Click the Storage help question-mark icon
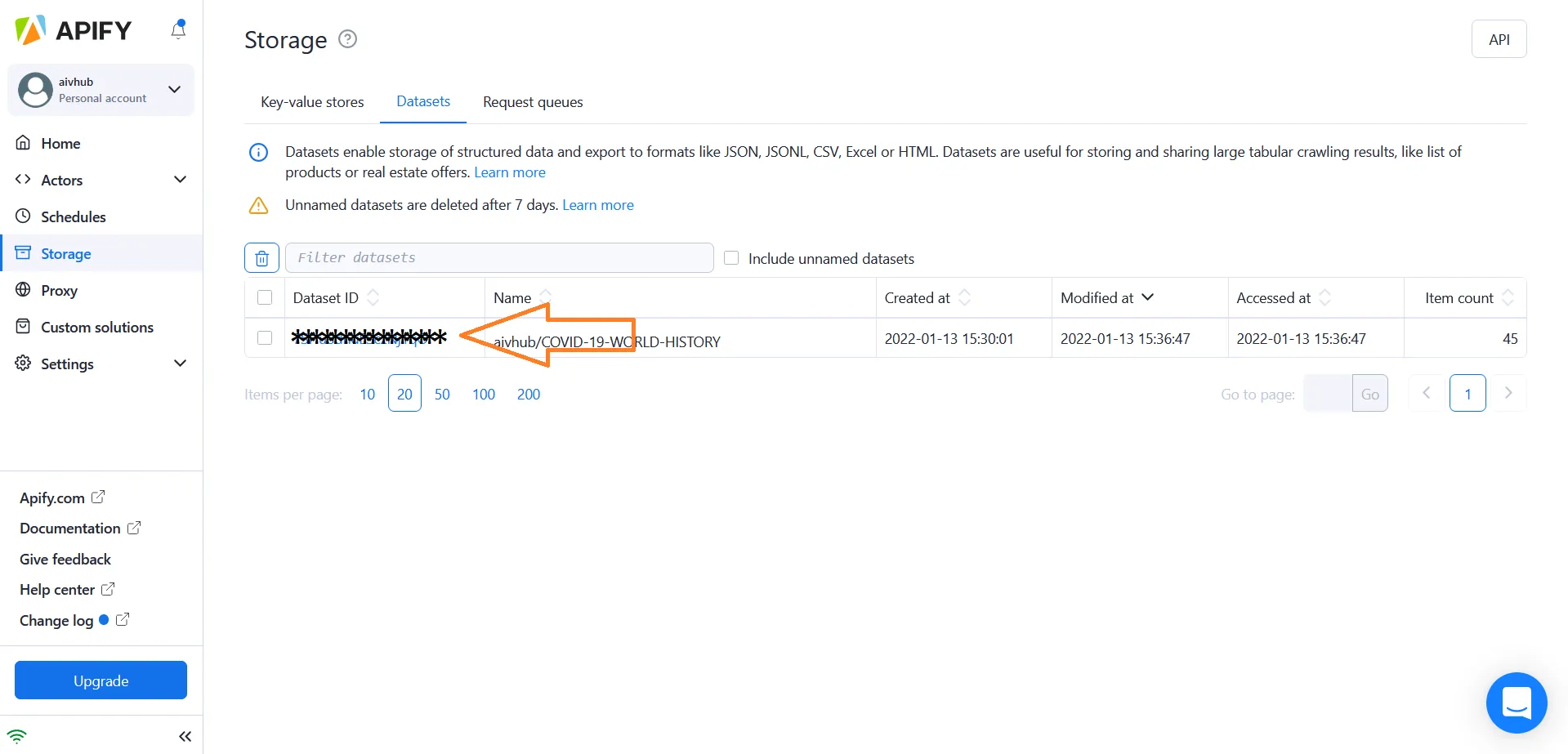Viewport: 1568px width, 754px height. point(348,38)
